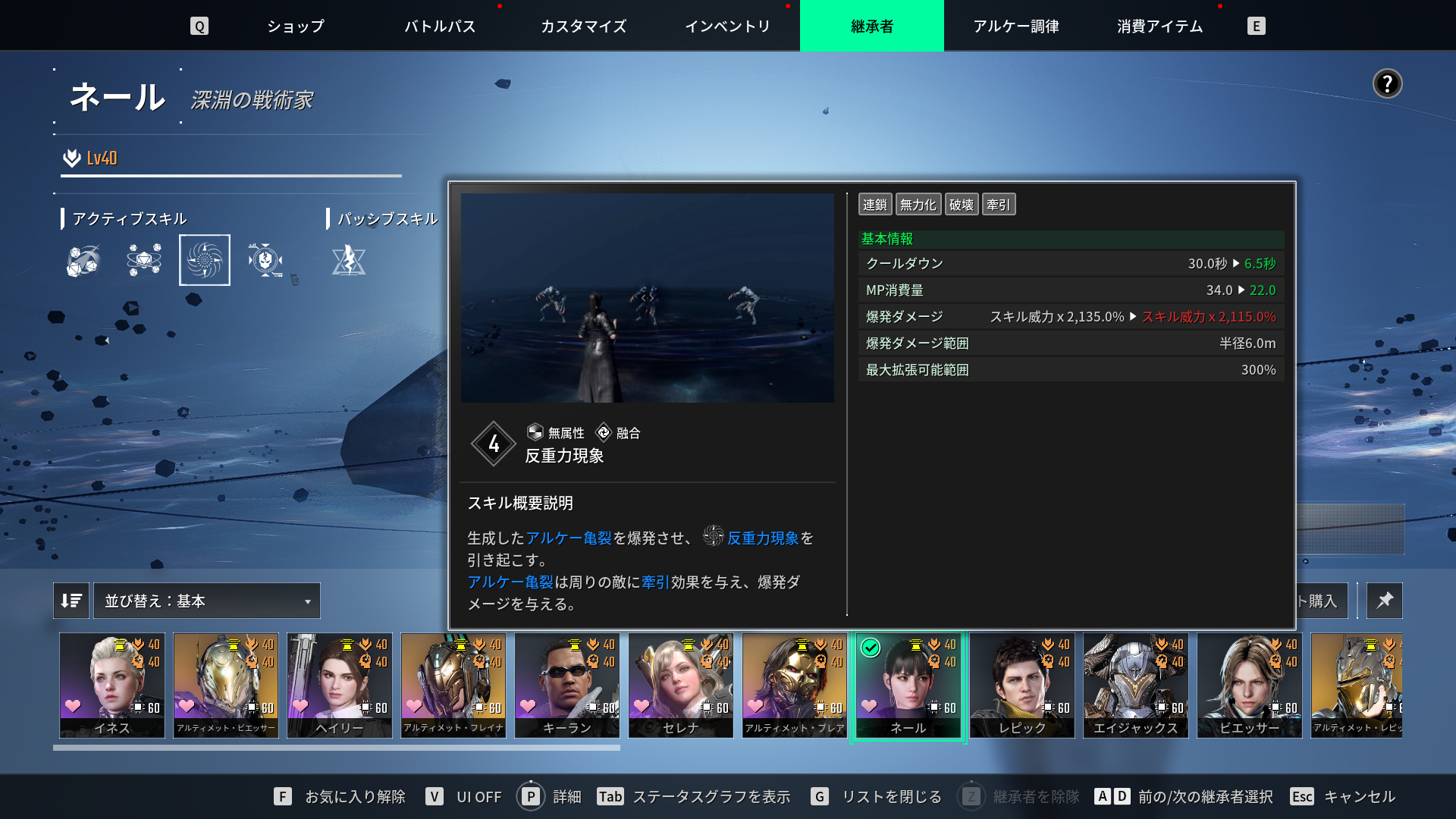Click ステータスグラフを表示 button
The image size is (1456, 819).
[x=695, y=796]
